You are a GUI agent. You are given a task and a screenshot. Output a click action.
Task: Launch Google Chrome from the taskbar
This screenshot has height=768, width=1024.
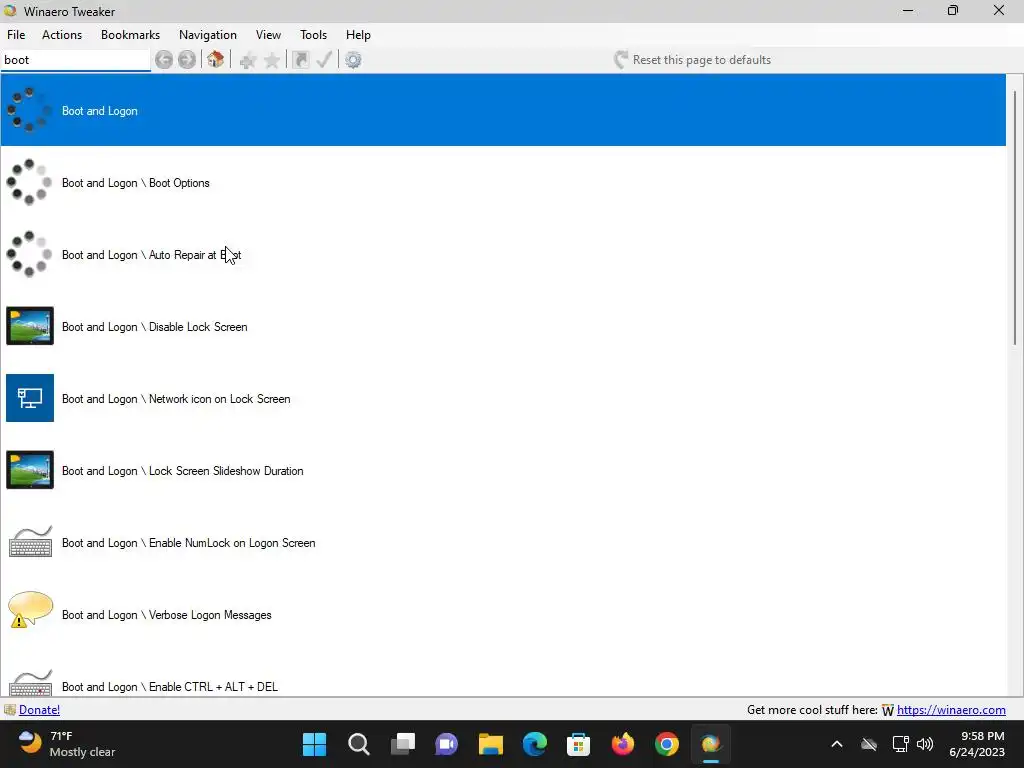(x=667, y=744)
